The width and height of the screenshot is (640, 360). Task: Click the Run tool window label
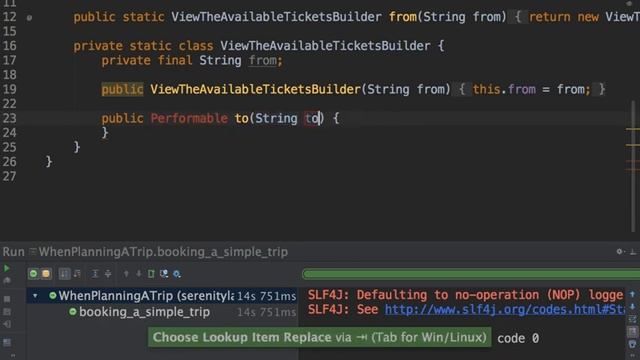(x=13, y=252)
